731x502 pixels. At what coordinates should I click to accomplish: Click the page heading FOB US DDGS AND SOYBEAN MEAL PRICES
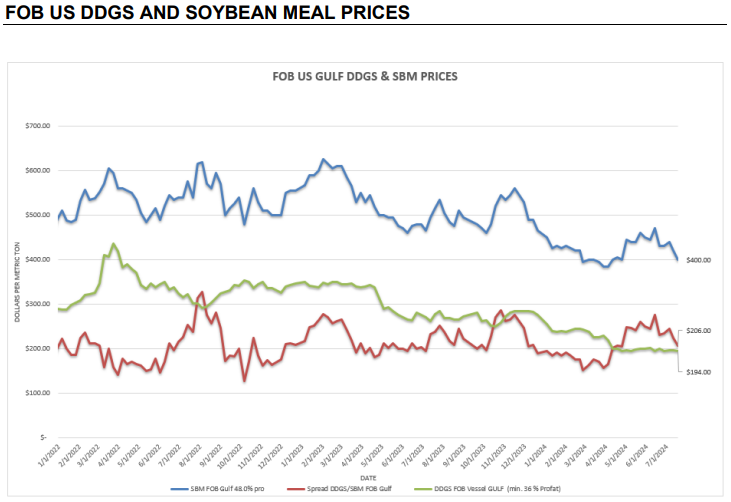[207, 13]
